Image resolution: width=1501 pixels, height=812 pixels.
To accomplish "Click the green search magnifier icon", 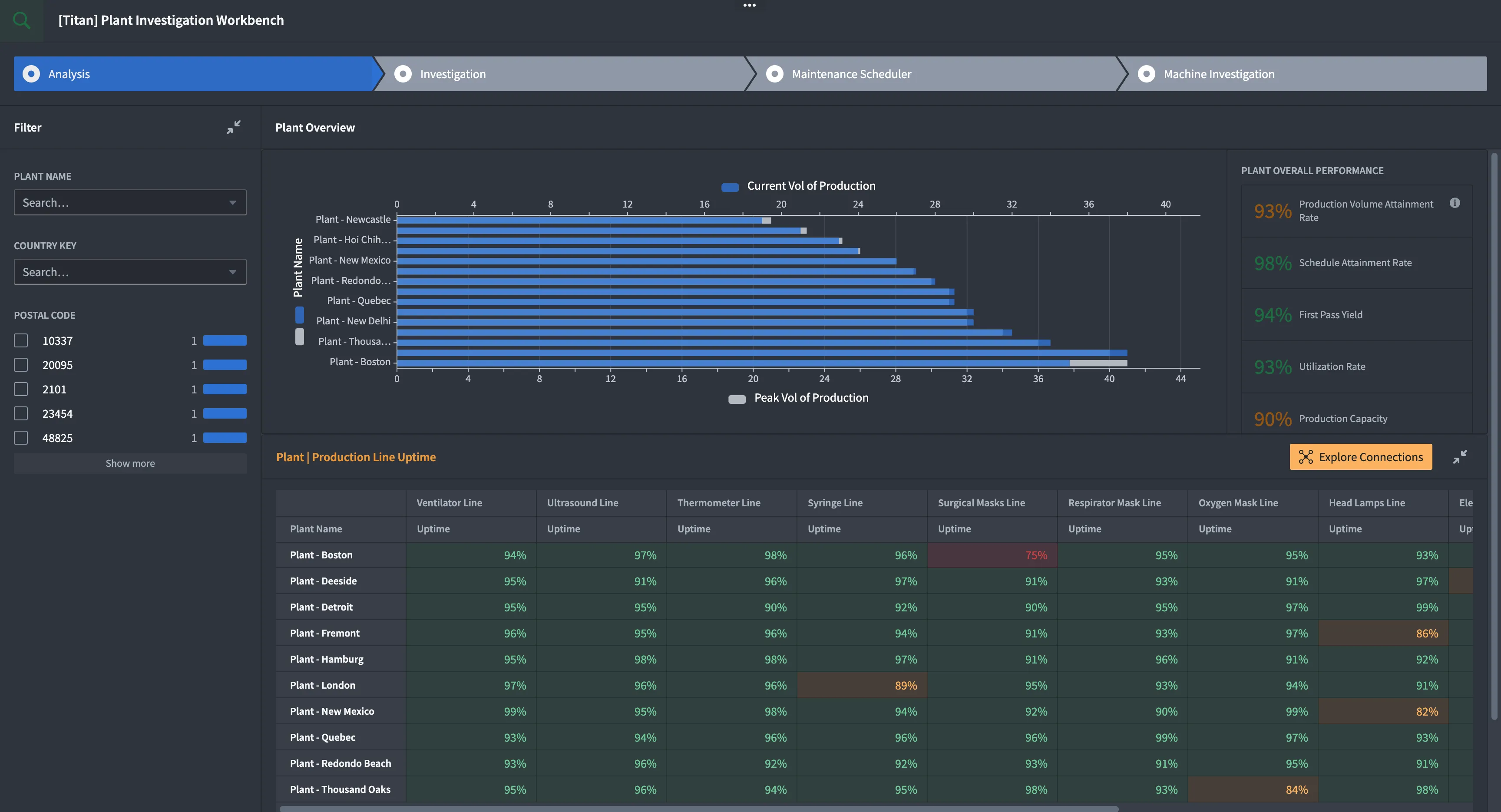I will 22,20.
